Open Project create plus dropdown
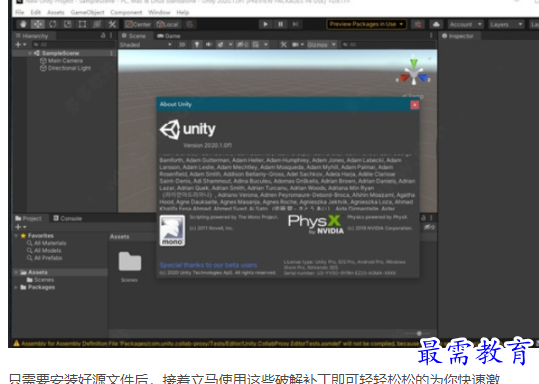The image size is (539, 384). click(21, 227)
